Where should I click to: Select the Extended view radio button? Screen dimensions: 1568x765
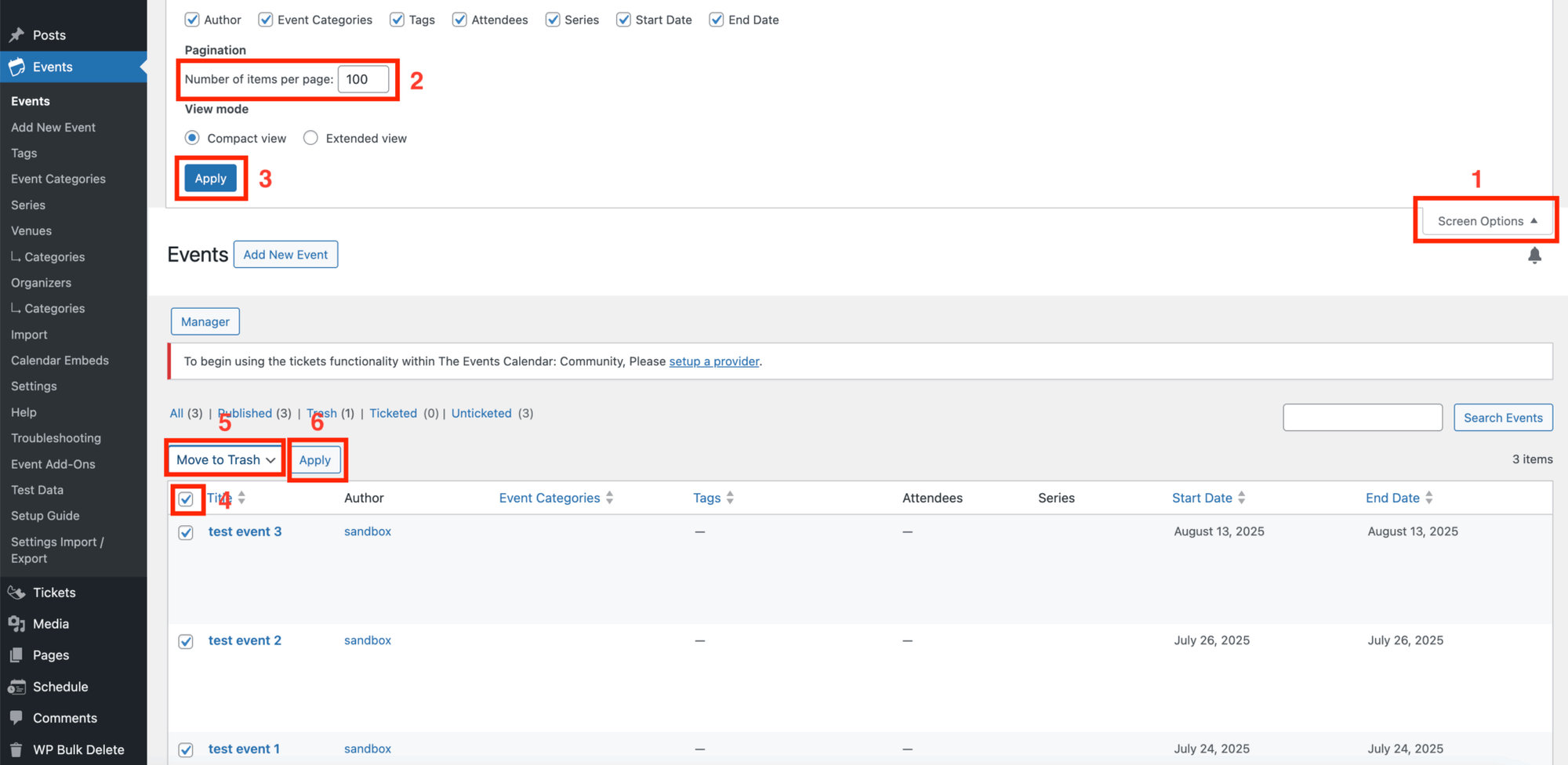click(x=310, y=137)
